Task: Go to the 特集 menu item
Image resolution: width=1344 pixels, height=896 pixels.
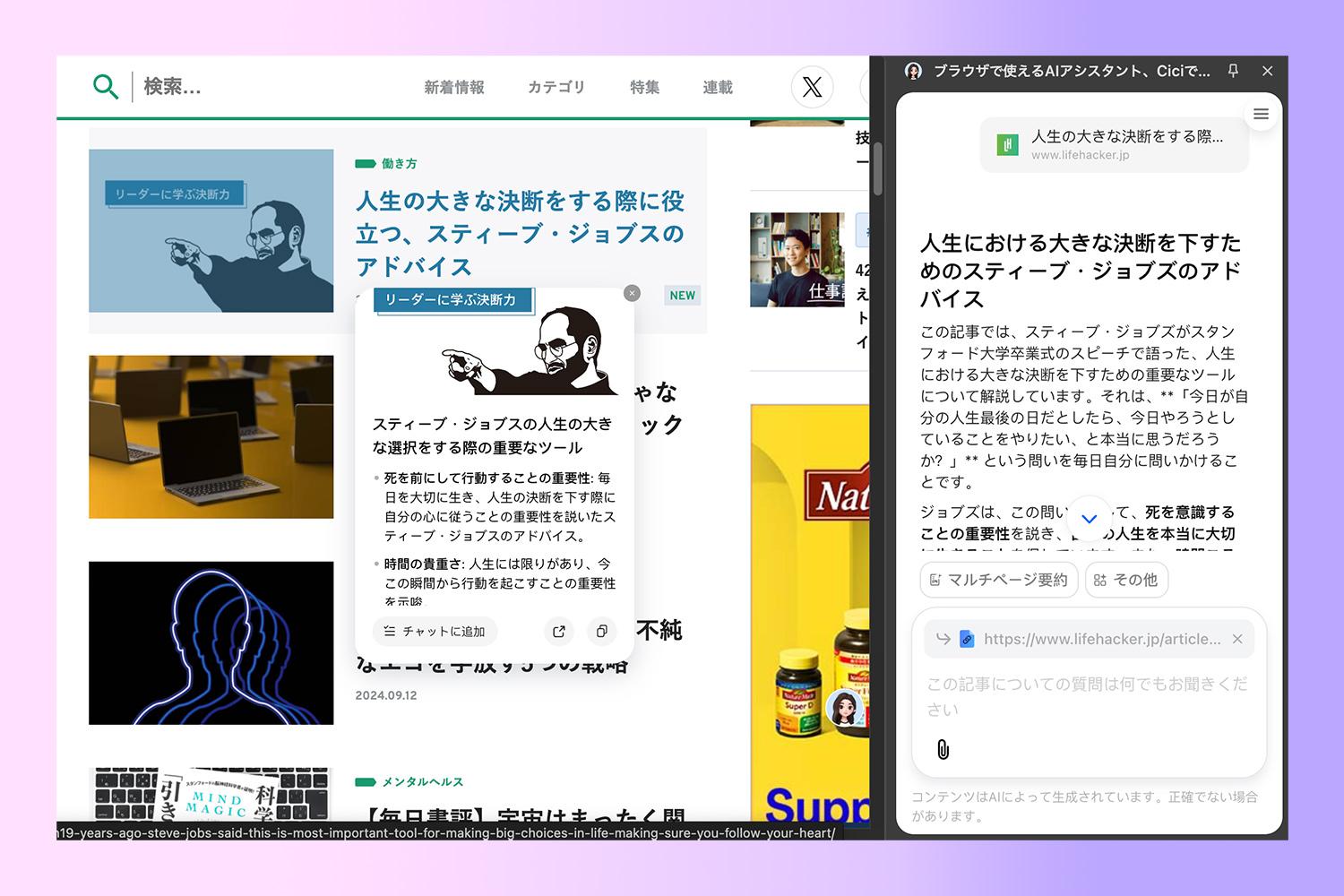Action: (644, 87)
